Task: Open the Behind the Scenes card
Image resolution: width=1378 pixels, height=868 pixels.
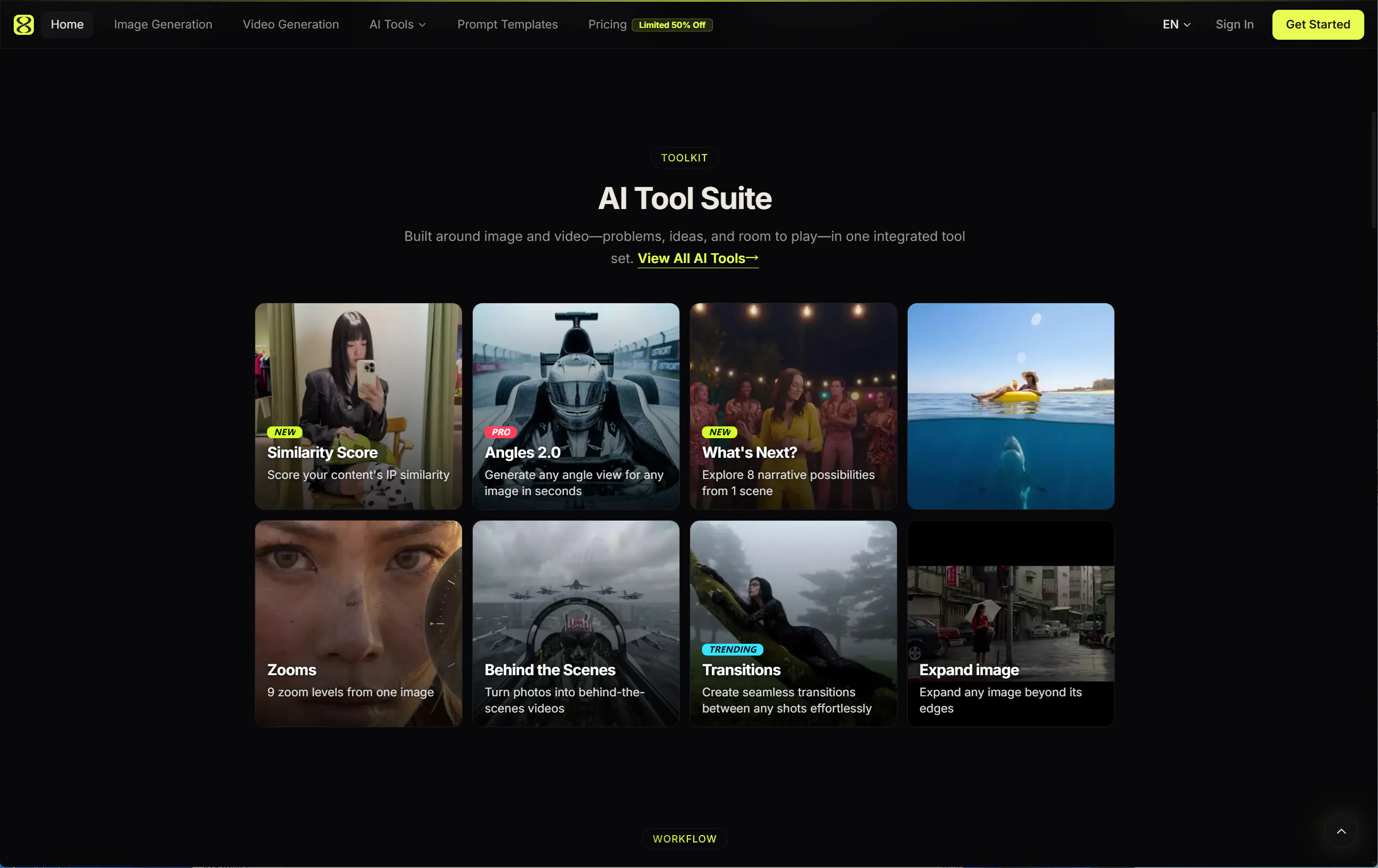Action: tap(576, 624)
